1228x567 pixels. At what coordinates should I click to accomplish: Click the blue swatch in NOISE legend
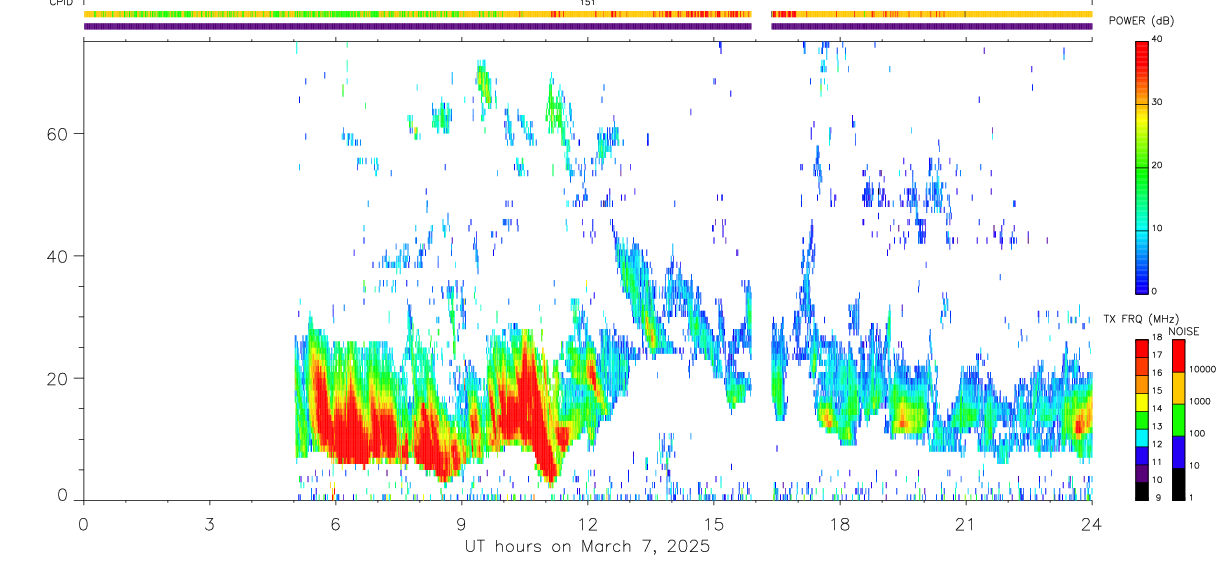1177,452
